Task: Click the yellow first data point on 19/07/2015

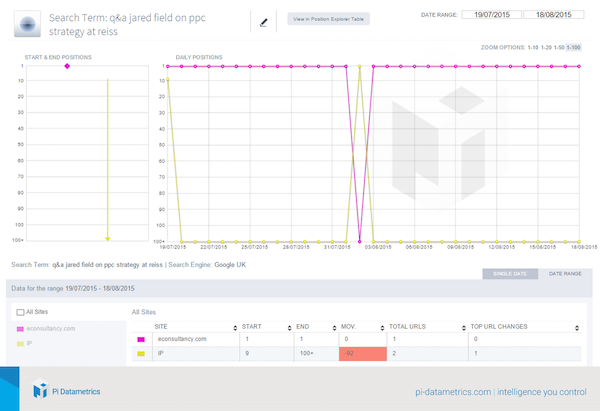Action: (x=168, y=79)
